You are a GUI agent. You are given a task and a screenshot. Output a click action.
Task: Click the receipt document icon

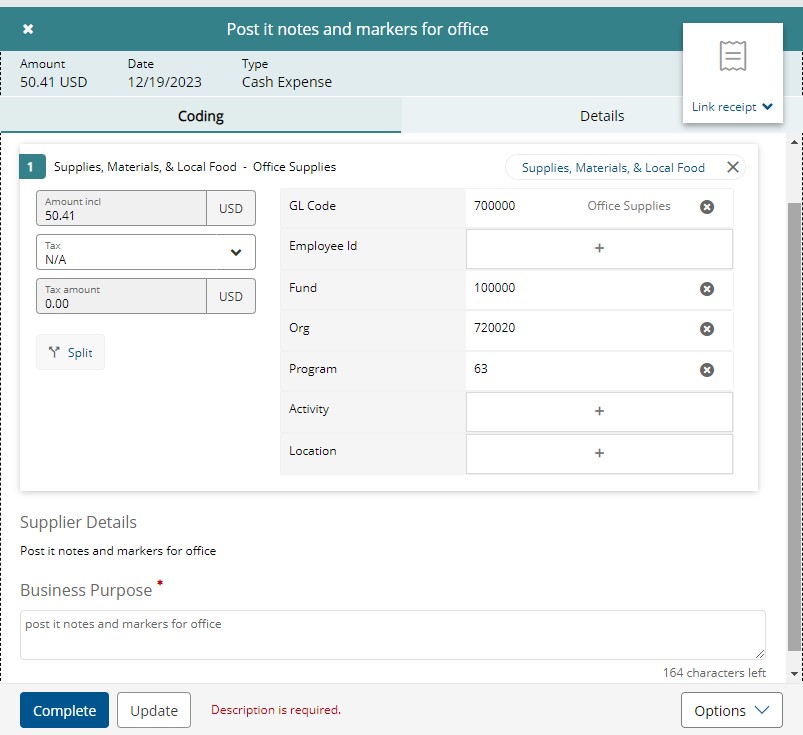[x=733, y=57]
